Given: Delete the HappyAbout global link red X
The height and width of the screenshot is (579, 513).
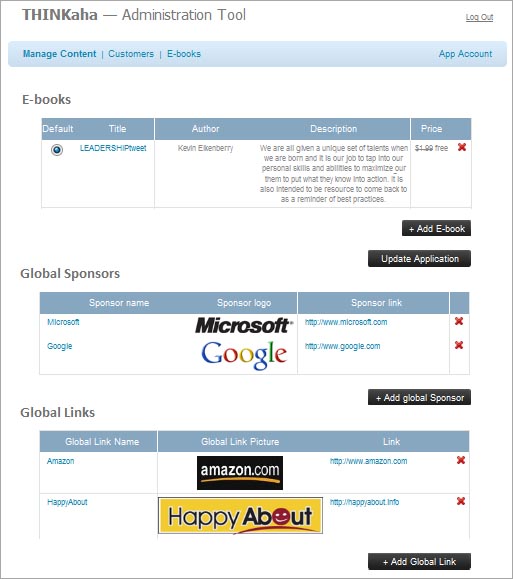Looking at the screenshot, I should [x=461, y=501].
